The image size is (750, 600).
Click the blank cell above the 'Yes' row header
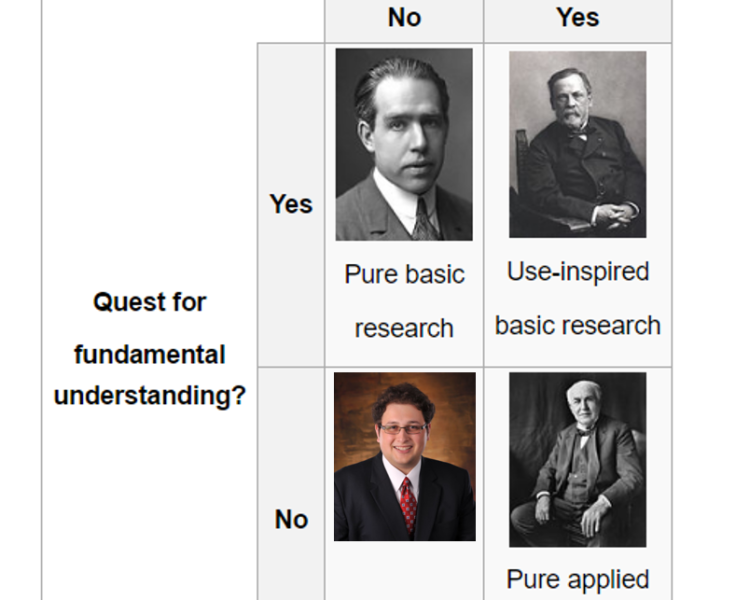[291, 20]
